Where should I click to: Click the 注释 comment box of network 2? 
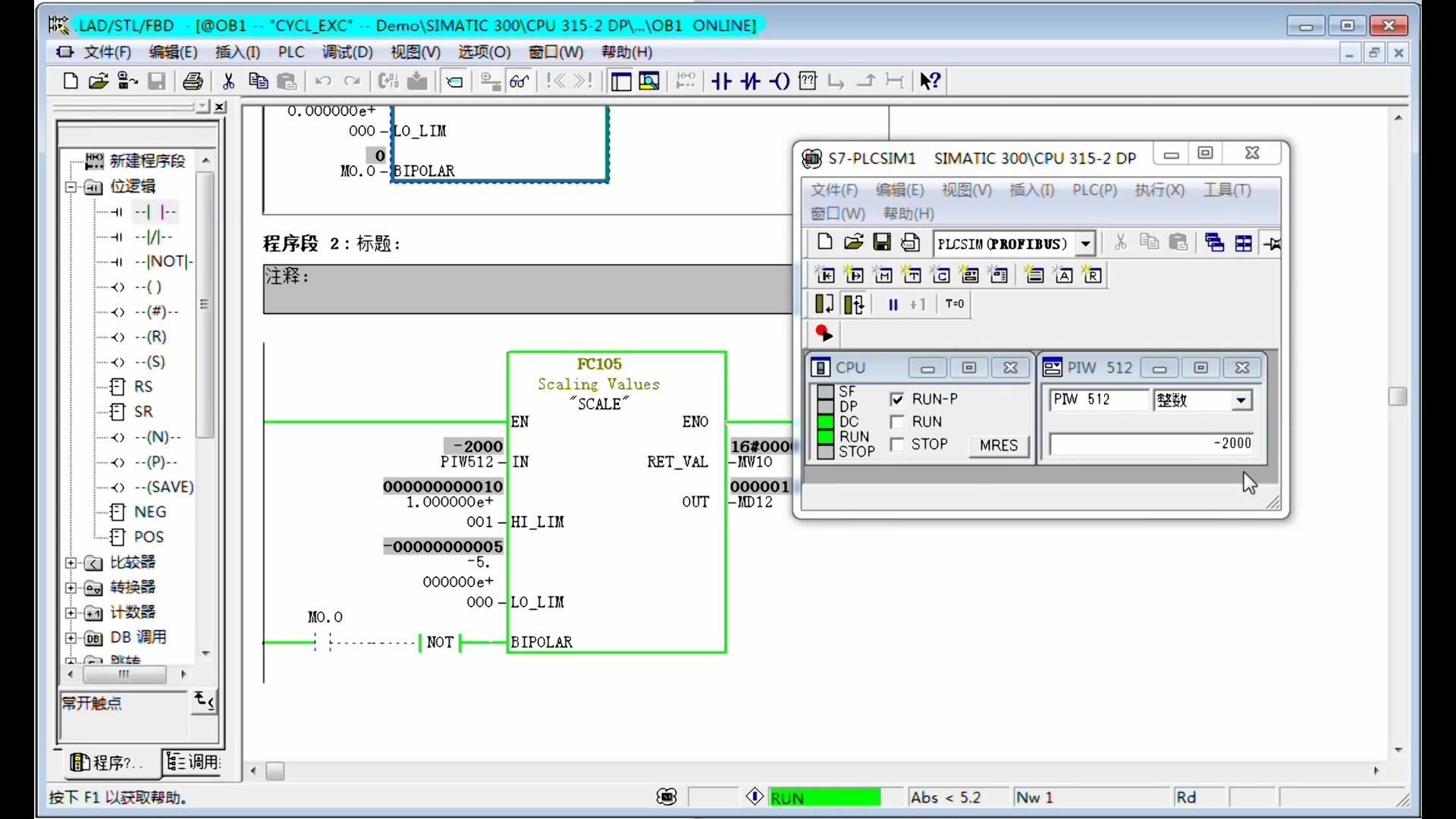click(x=527, y=289)
